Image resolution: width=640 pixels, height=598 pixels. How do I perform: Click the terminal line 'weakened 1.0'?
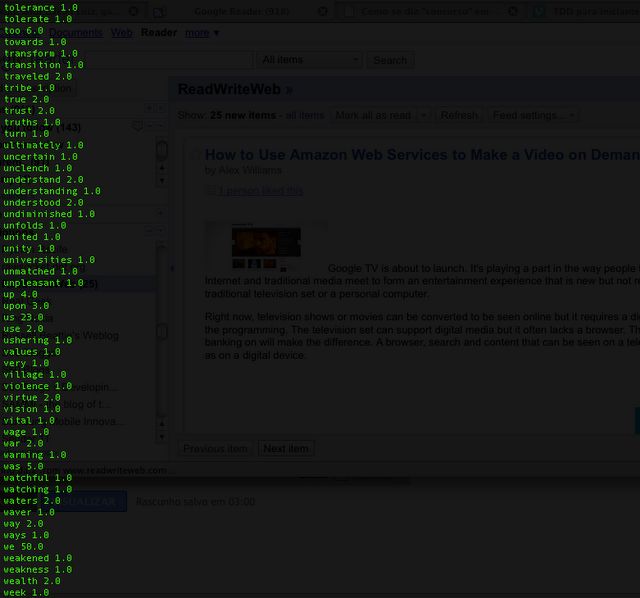(x=38, y=558)
